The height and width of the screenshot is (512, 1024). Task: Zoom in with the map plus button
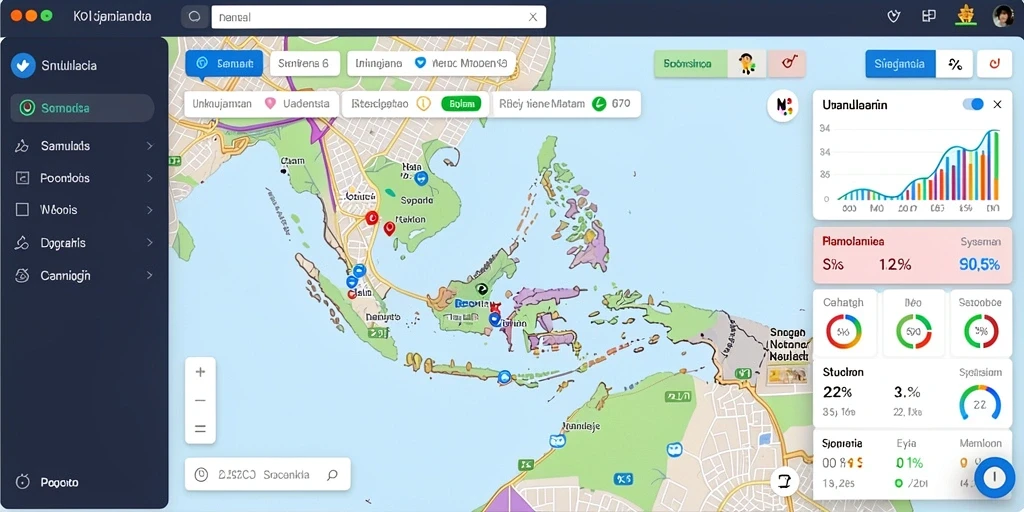(x=200, y=372)
